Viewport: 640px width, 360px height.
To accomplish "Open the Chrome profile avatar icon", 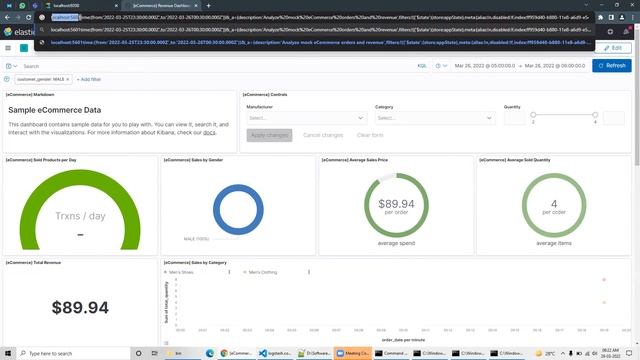I will (622, 18).
